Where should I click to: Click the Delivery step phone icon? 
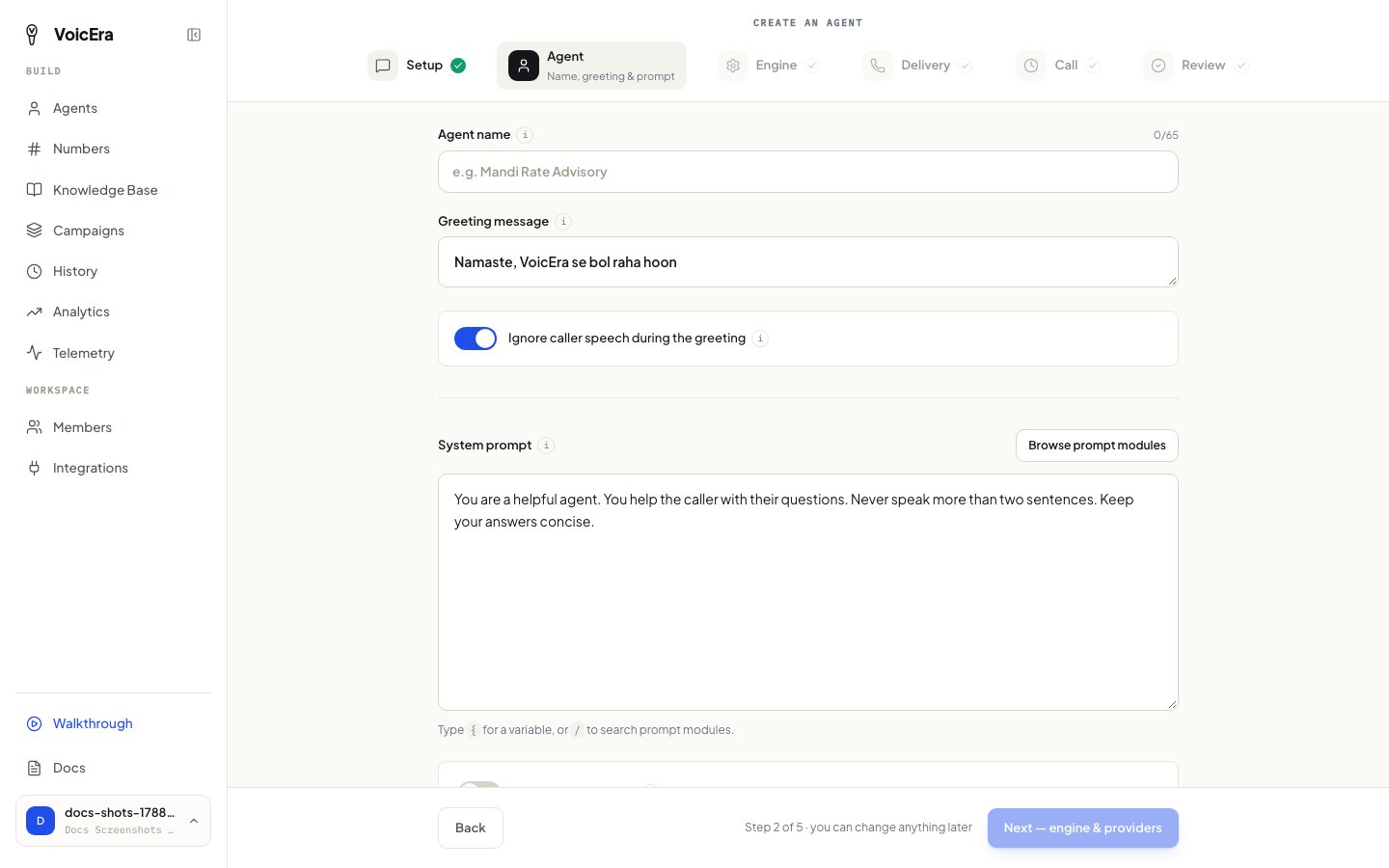tap(878, 66)
